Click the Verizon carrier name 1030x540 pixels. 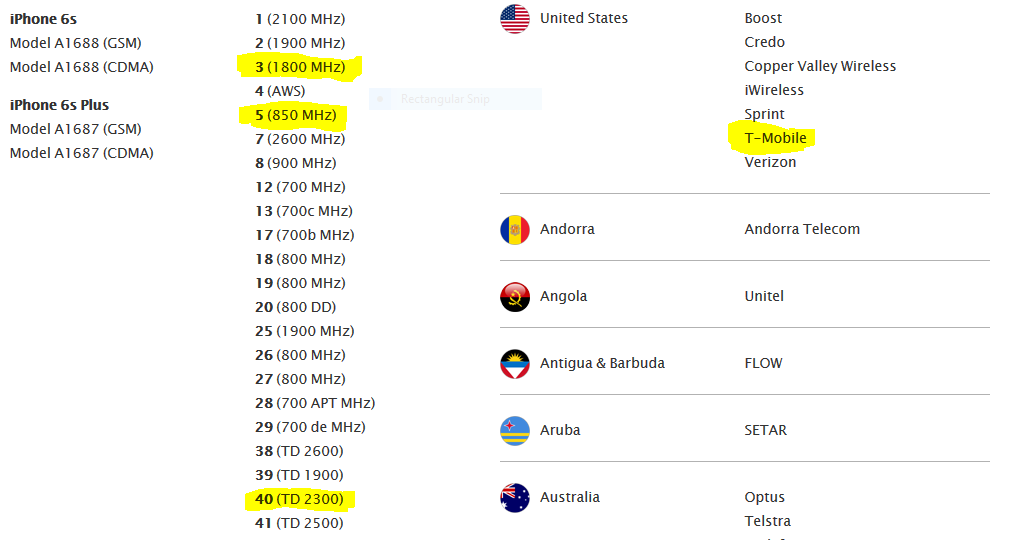pos(770,162)
